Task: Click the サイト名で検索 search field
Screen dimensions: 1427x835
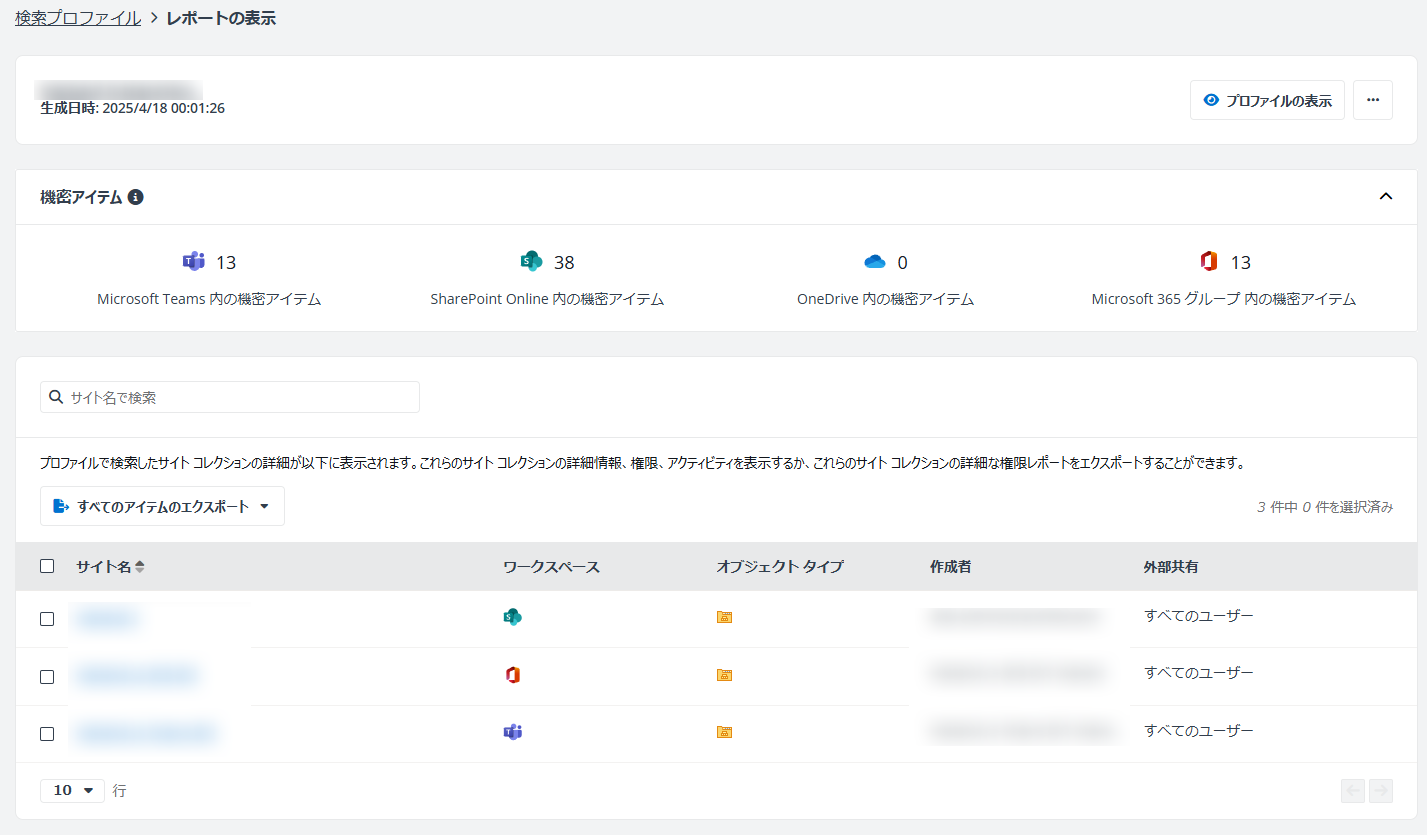Action: (x=230, y=397)
